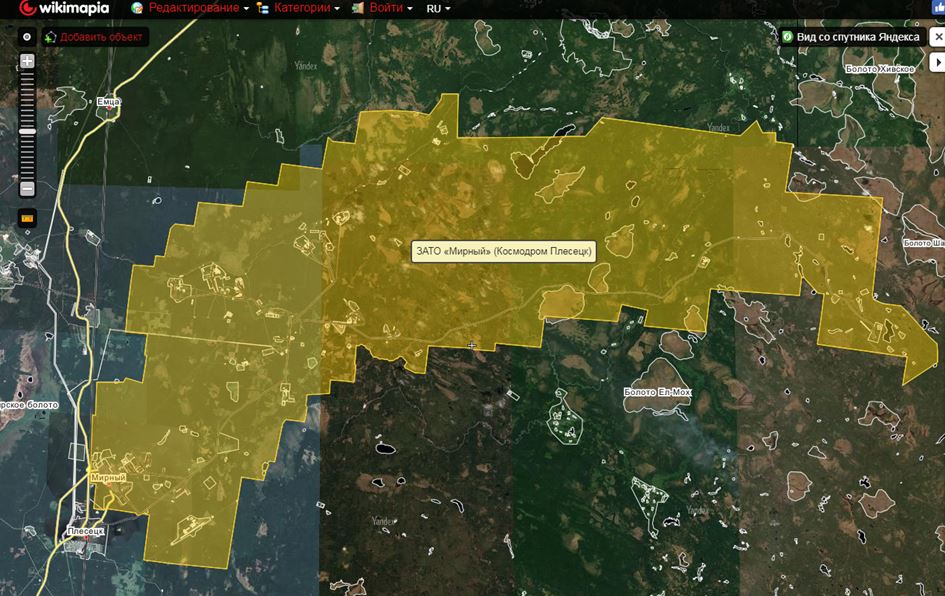Open the Вид со спутника Яндекса map selector
The width and height of the screenshot is (945, 596).
pyautogui.click(x=857, y=37)
